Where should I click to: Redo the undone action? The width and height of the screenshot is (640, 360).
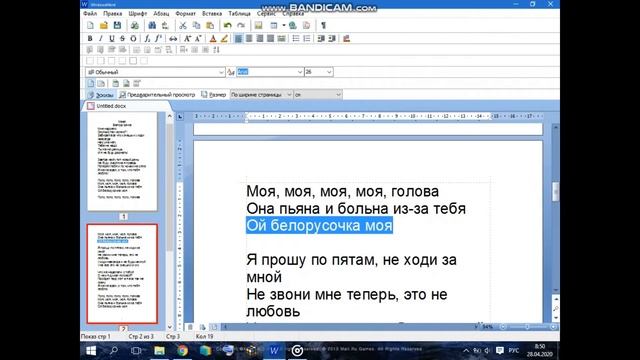241,25
